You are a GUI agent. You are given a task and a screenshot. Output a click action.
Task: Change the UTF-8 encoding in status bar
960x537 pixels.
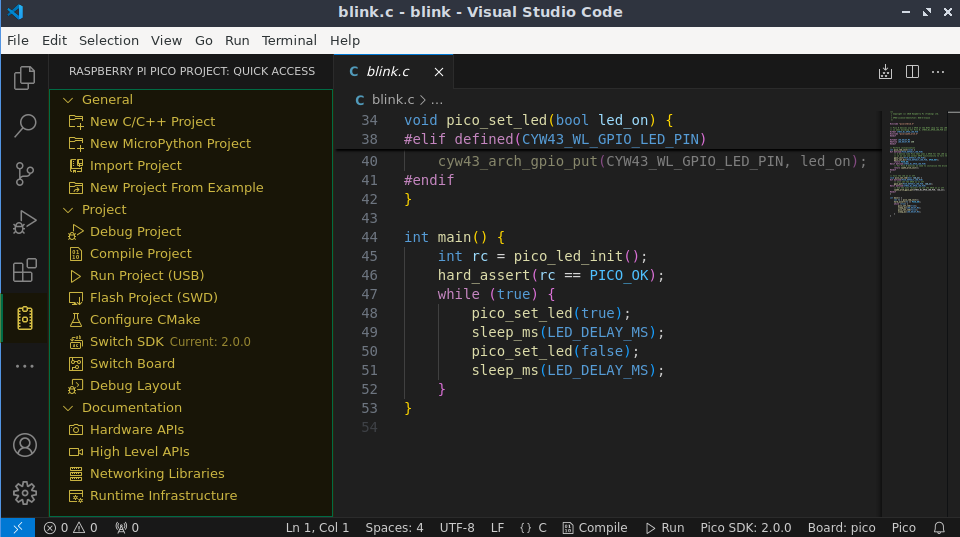coord(457,527)
